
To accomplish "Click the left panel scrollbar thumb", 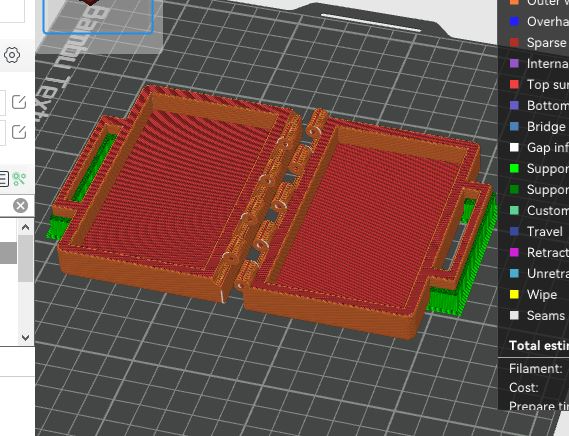I will tap(25, 258).
